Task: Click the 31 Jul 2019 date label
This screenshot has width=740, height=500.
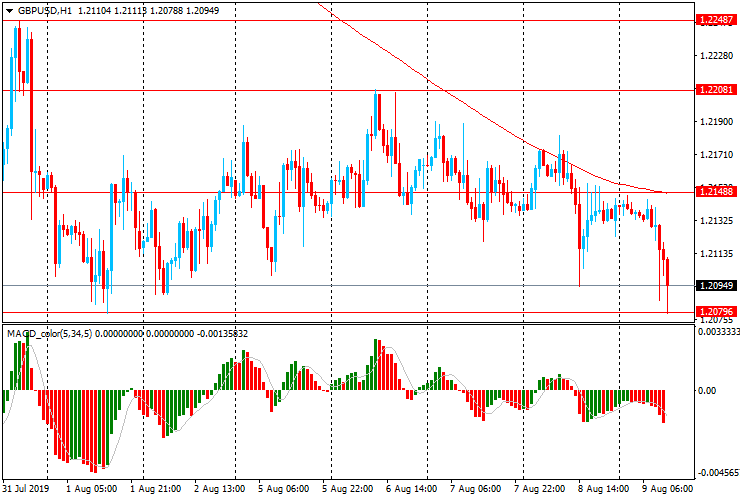Action: tap(27, 490)
